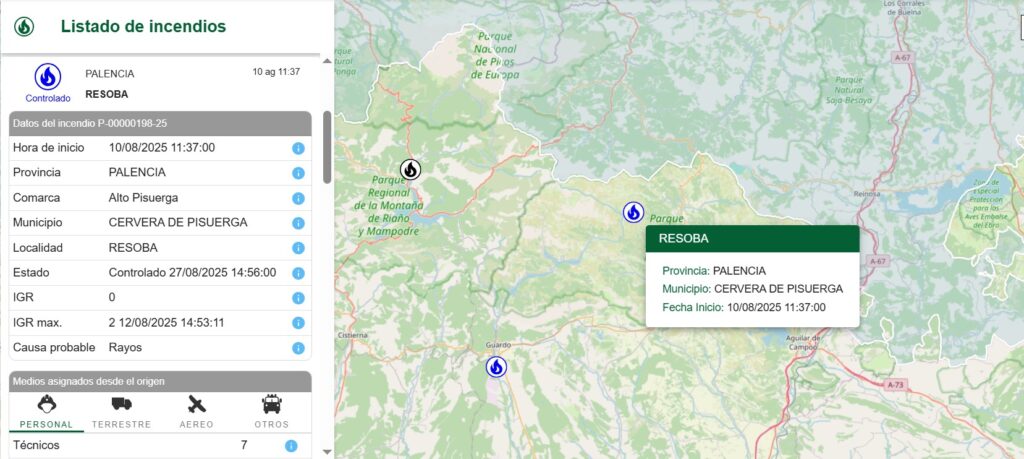View info for IGR max. row
Viewport: 1024px width, 459px height.
tap(298, 323)
